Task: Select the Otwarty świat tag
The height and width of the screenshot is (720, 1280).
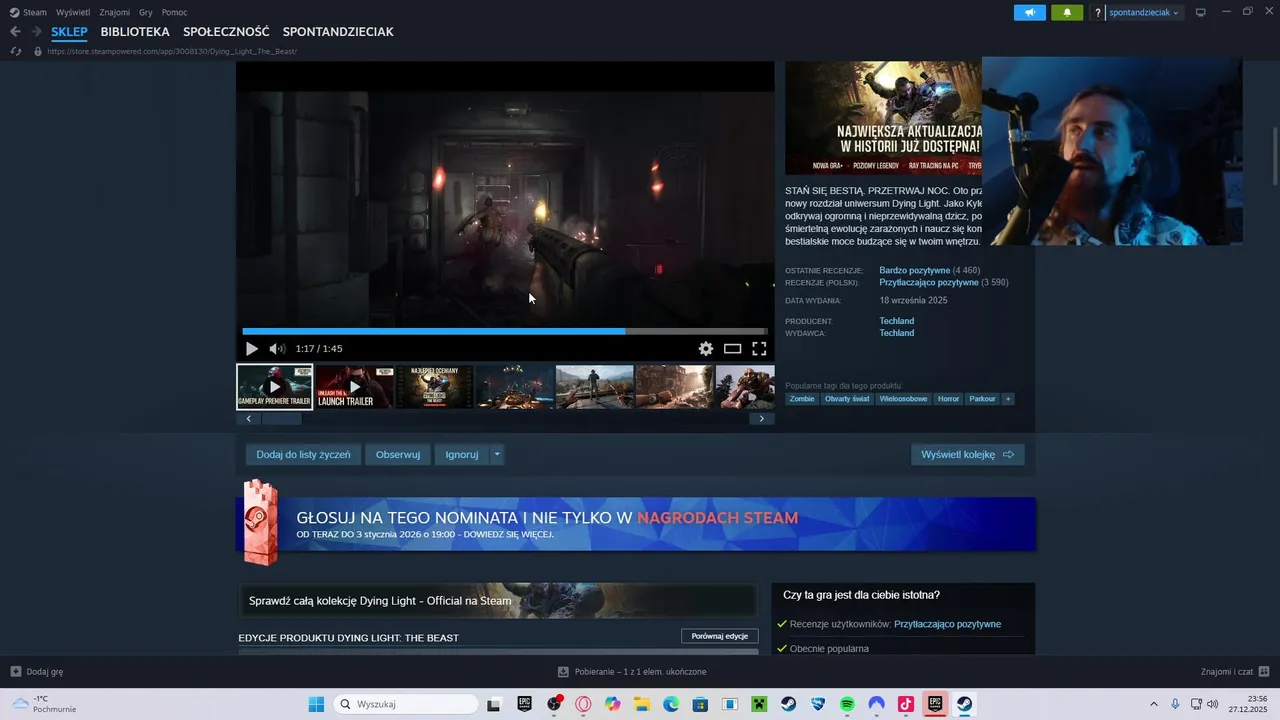Action: (x=846, y=399)
